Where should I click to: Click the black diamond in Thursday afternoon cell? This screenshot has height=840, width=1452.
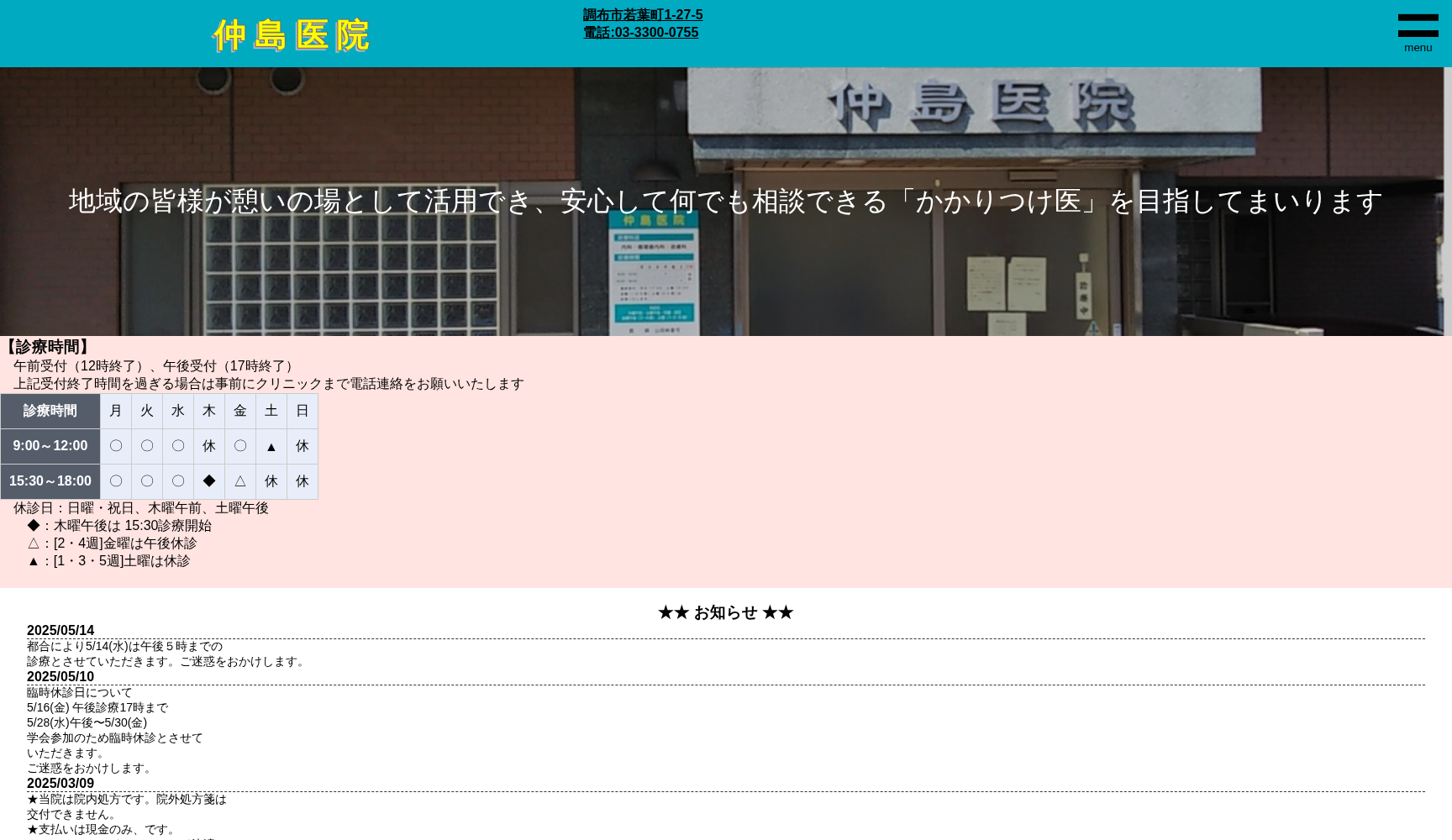point(209,481)
